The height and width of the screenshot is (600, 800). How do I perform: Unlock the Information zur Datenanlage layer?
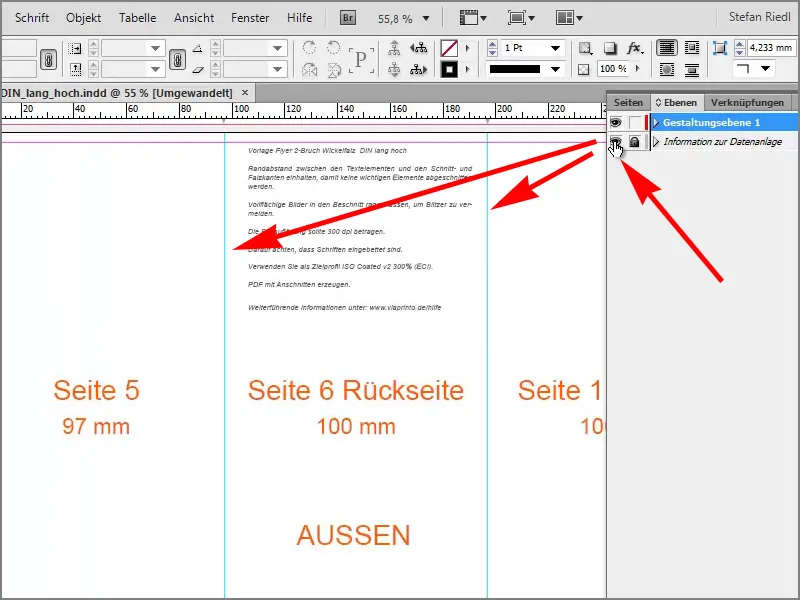[x=634, y=142]
